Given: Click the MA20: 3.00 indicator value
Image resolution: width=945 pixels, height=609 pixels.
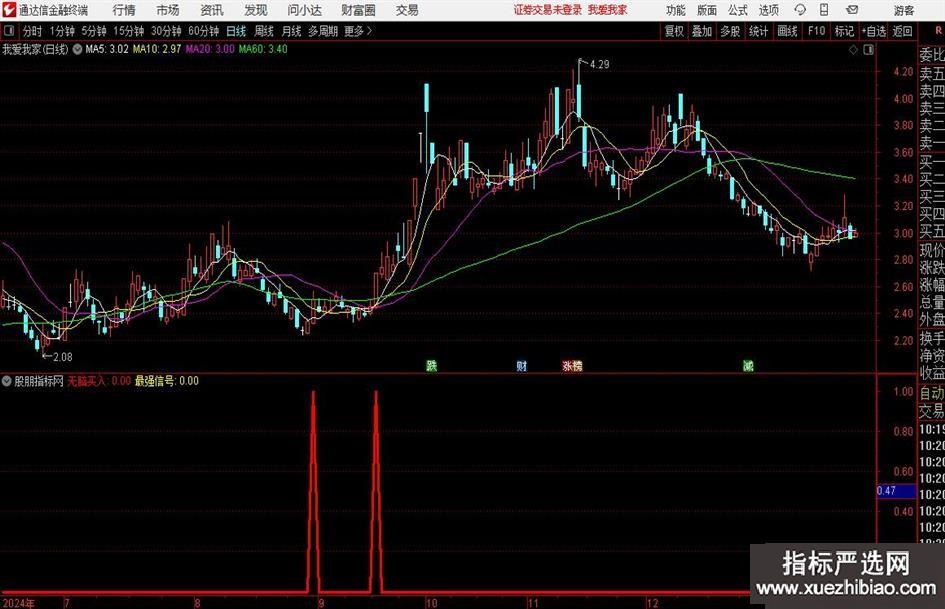Looking at the screenshot, I should (x=210, y=49).
